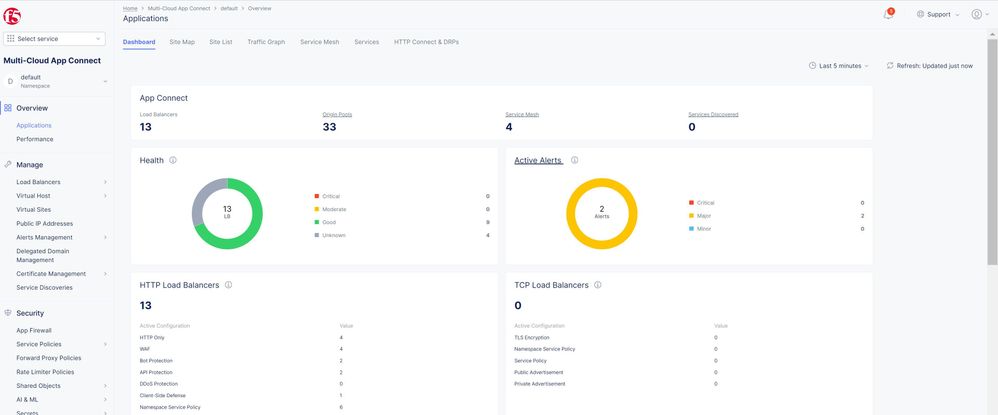Open the notifications bell icon
The width and height of the screenshot is (998, 415).
click(888, 15)
